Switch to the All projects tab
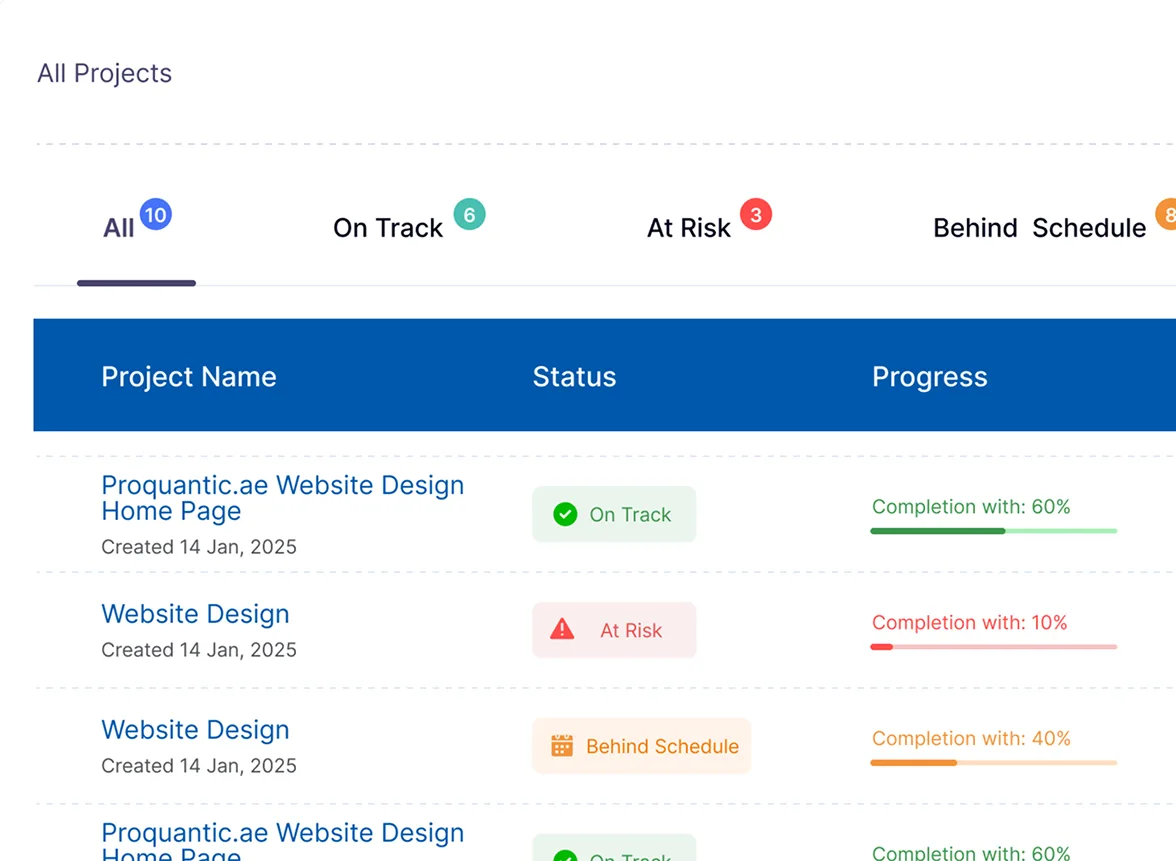This screenshot has width=1176, height=861. tap(118, 228)
